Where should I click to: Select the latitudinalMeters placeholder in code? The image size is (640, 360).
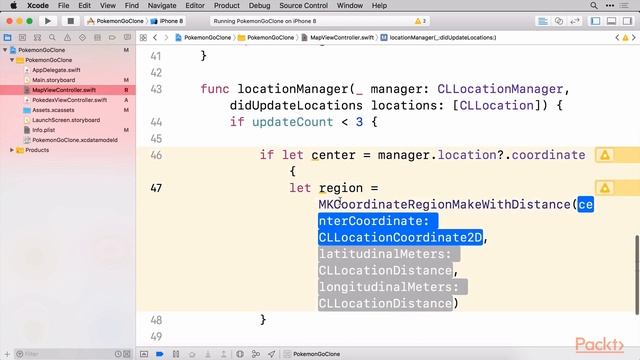click(x=389, y=262)
